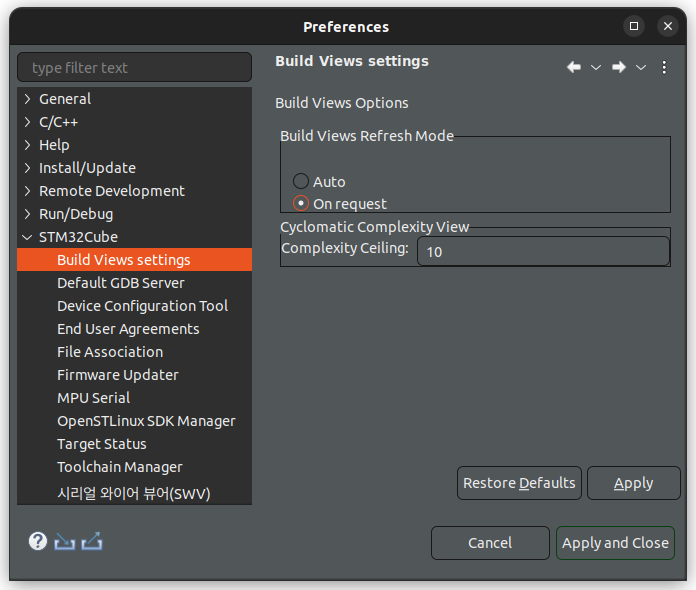The height and width of the screenshot is (590, 696).
Task: Expand the General tree node
Action: pyautogui.click(x=28, y=99)
